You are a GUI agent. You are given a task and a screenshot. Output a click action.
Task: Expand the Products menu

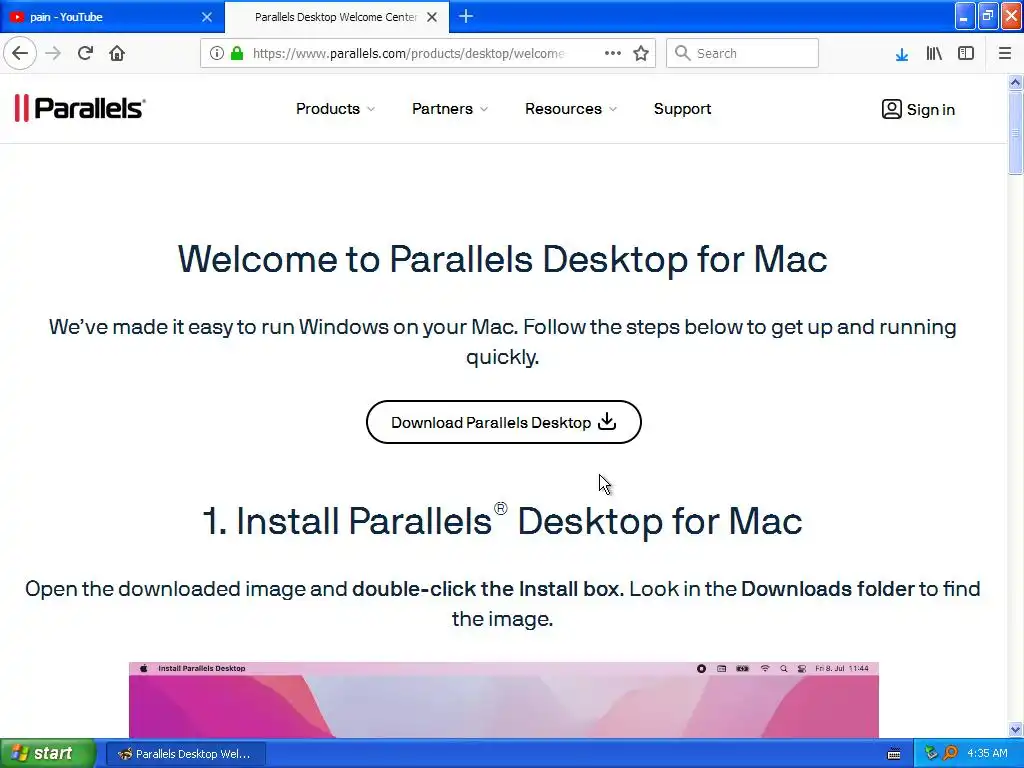(x=335, y=109)
